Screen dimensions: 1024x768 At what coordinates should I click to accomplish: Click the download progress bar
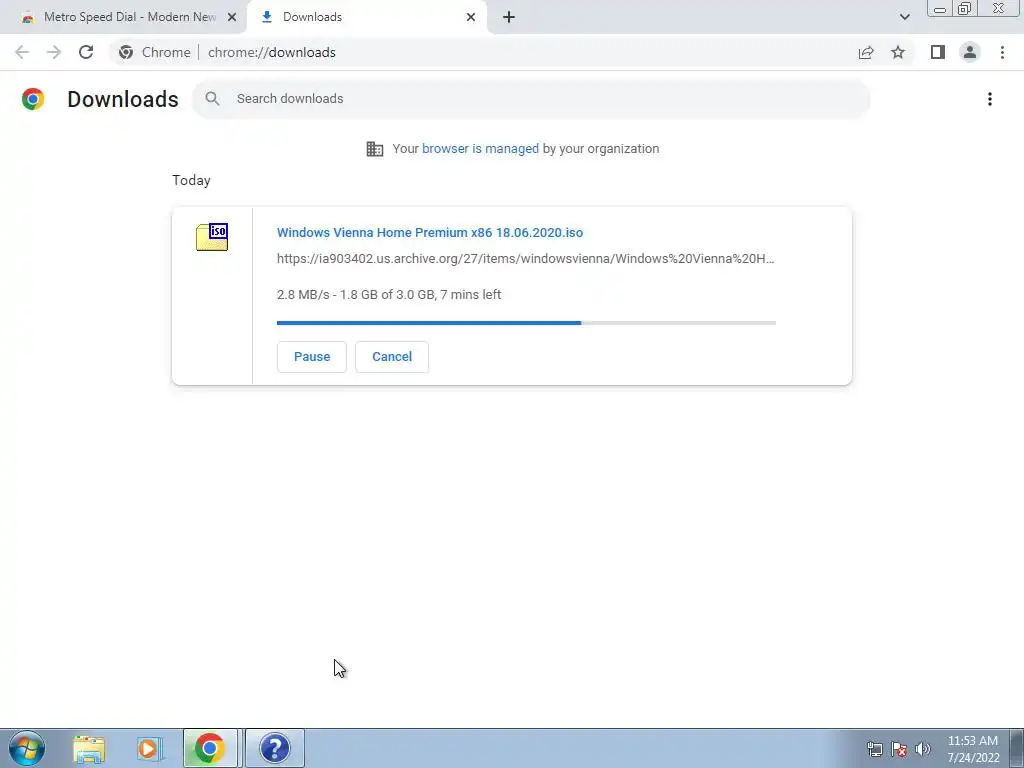point(526,323)
